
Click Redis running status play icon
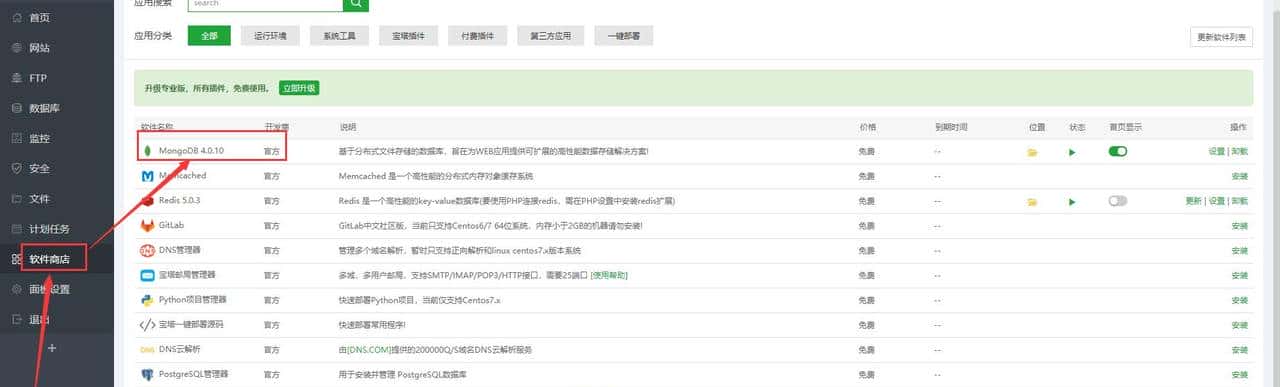click(x=1072, y=202)
